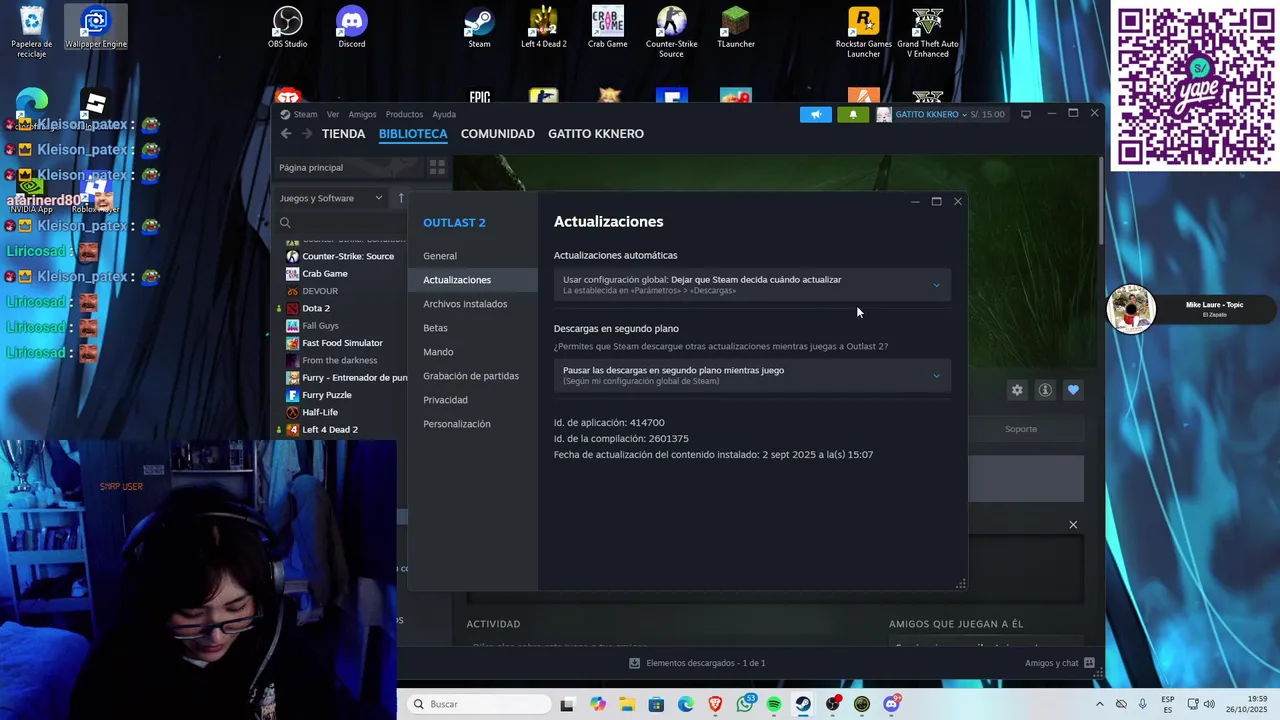Open File Explorer from the taskbar
The height and width of the screenshot is (720, 1280).
627,704
